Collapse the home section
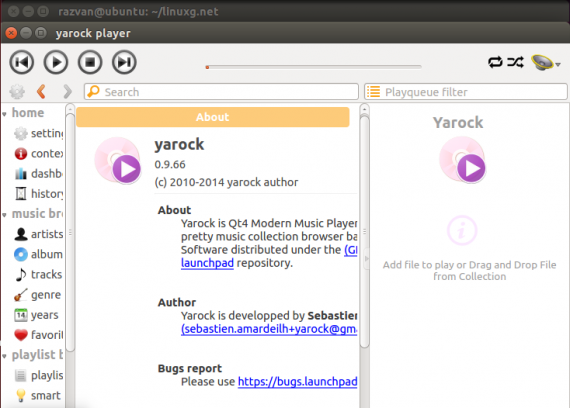 (x=4, y=114)
